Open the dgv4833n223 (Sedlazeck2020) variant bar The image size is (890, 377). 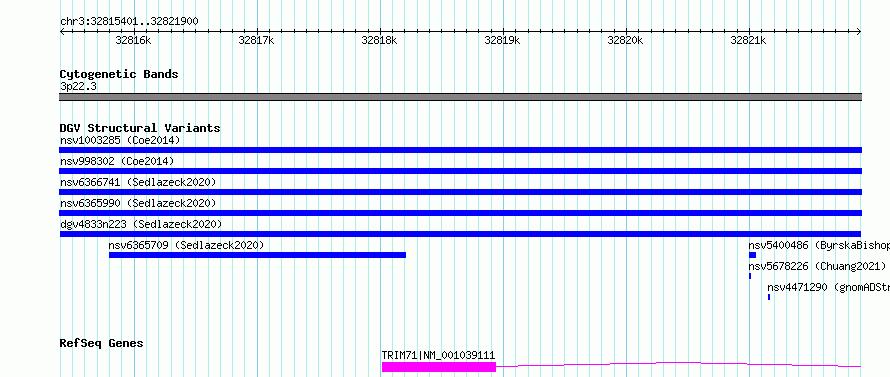click(x=460, y=234)
